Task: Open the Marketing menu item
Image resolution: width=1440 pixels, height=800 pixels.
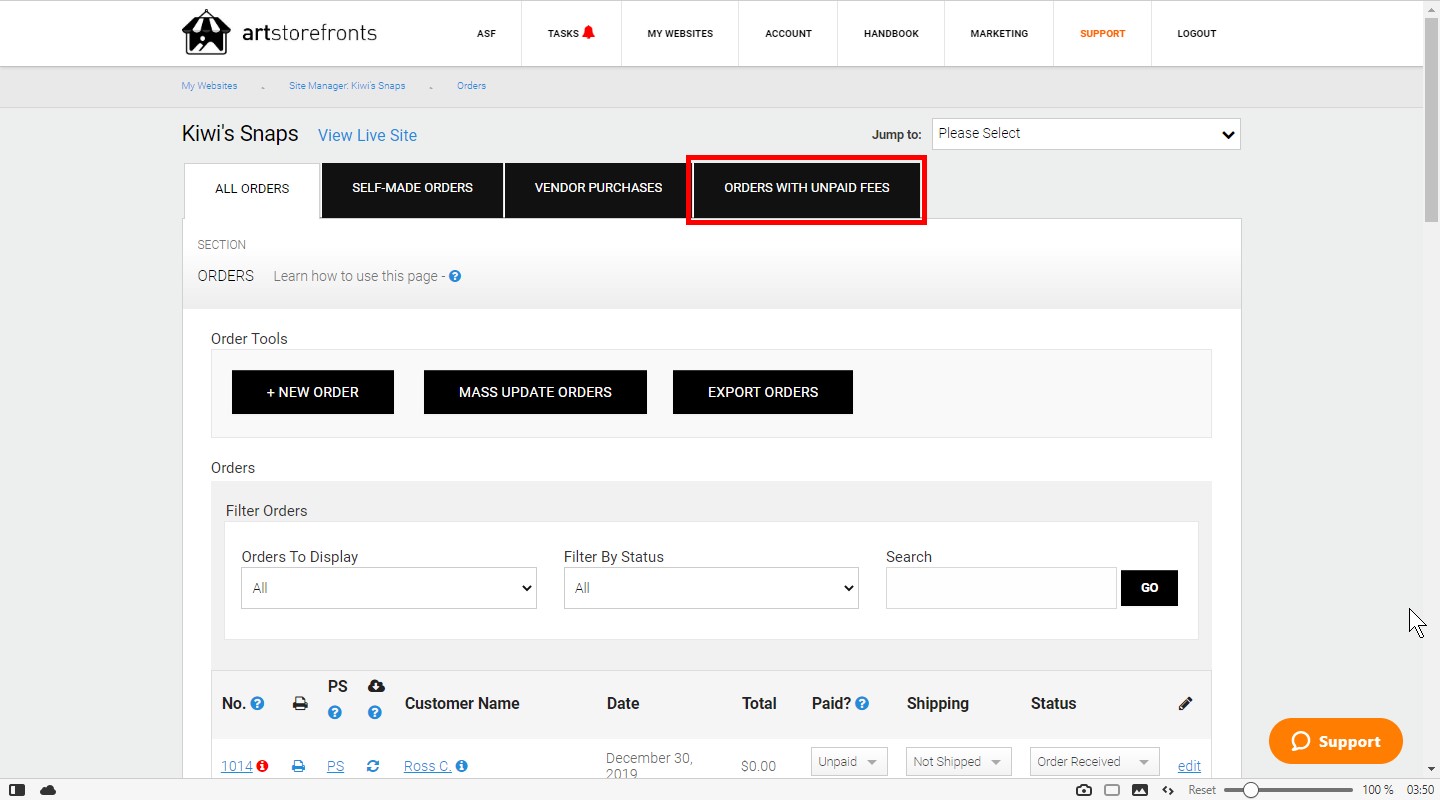Action: (999, 33)
